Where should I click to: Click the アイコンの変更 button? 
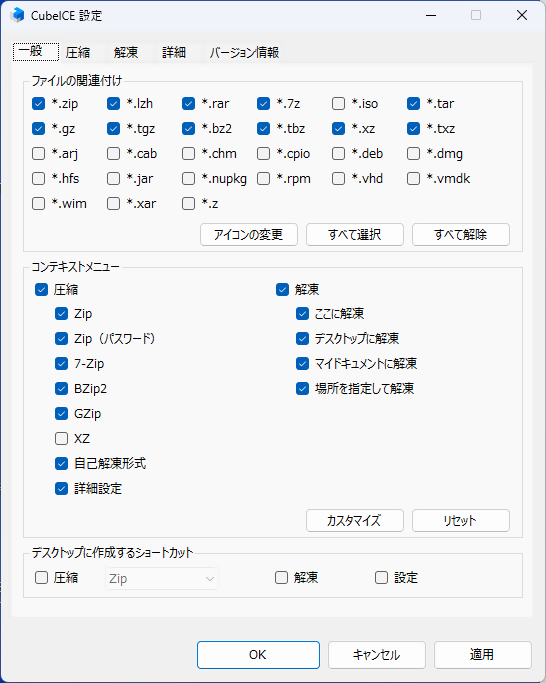(249, 235)
